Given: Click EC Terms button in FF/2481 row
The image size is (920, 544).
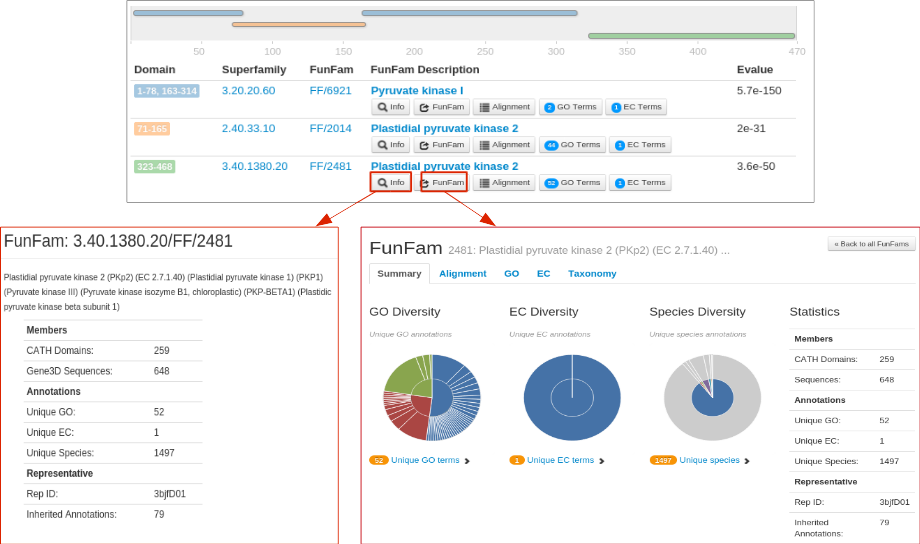Looking at the screenshot, I should 639,183.
